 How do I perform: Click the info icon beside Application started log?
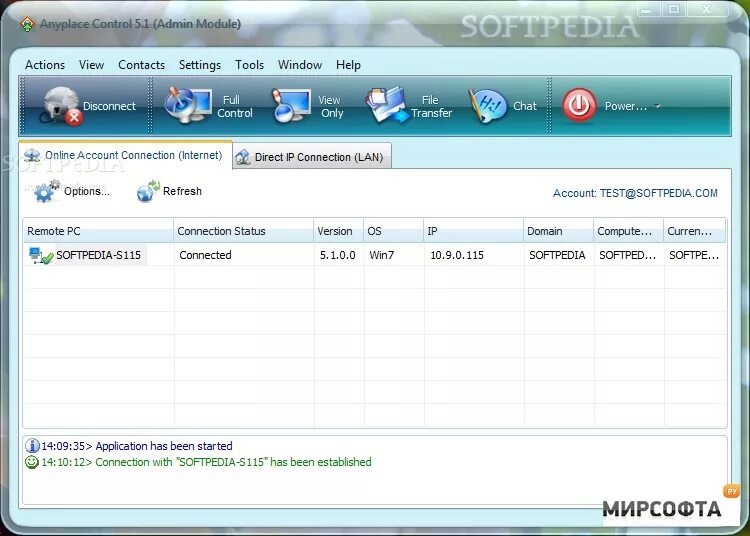(32, 446)
